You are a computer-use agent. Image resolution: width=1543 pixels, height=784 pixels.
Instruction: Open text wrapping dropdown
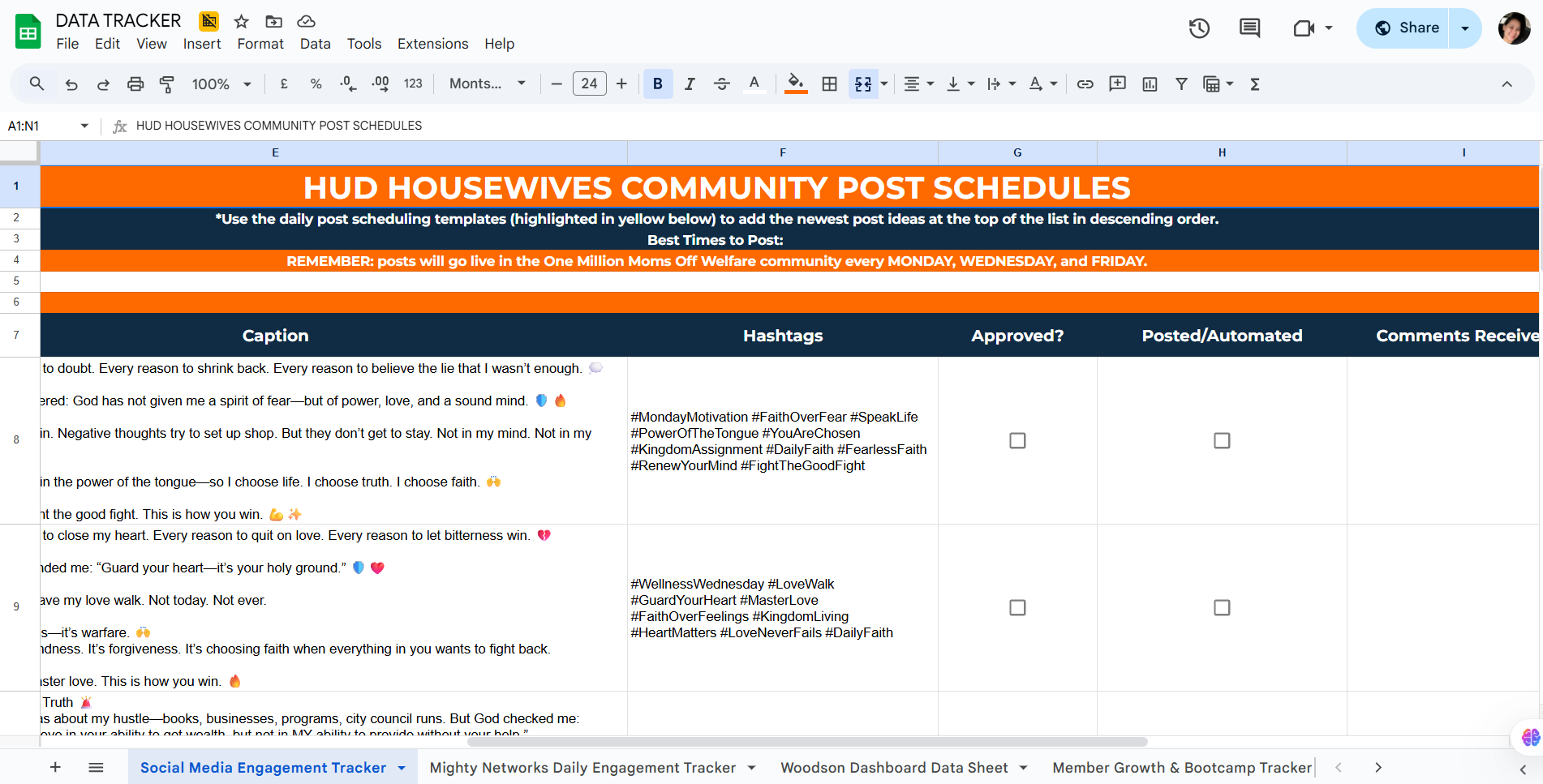coord(1001,84)
